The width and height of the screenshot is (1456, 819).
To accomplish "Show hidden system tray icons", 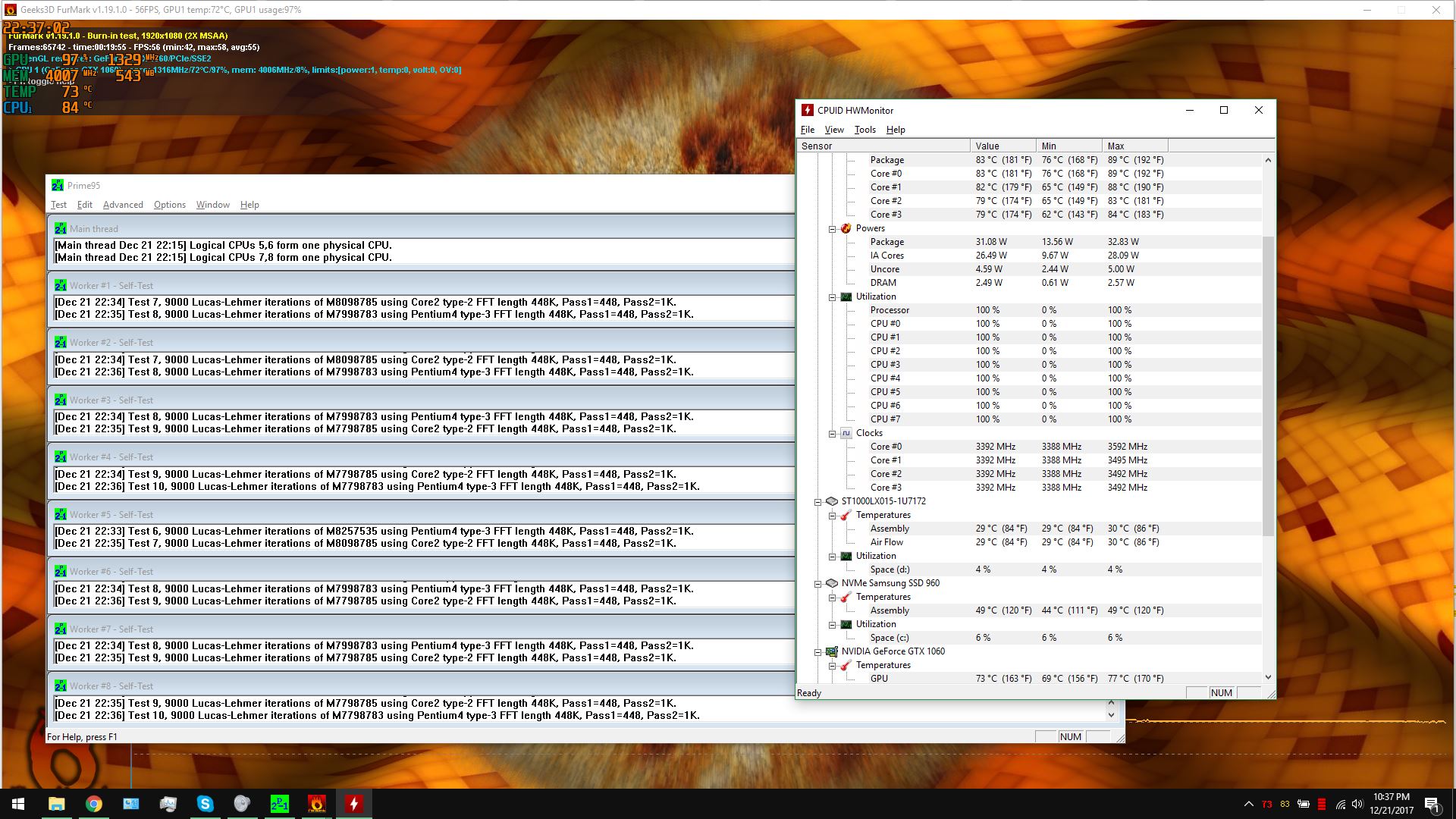I will click(1248, 804).
